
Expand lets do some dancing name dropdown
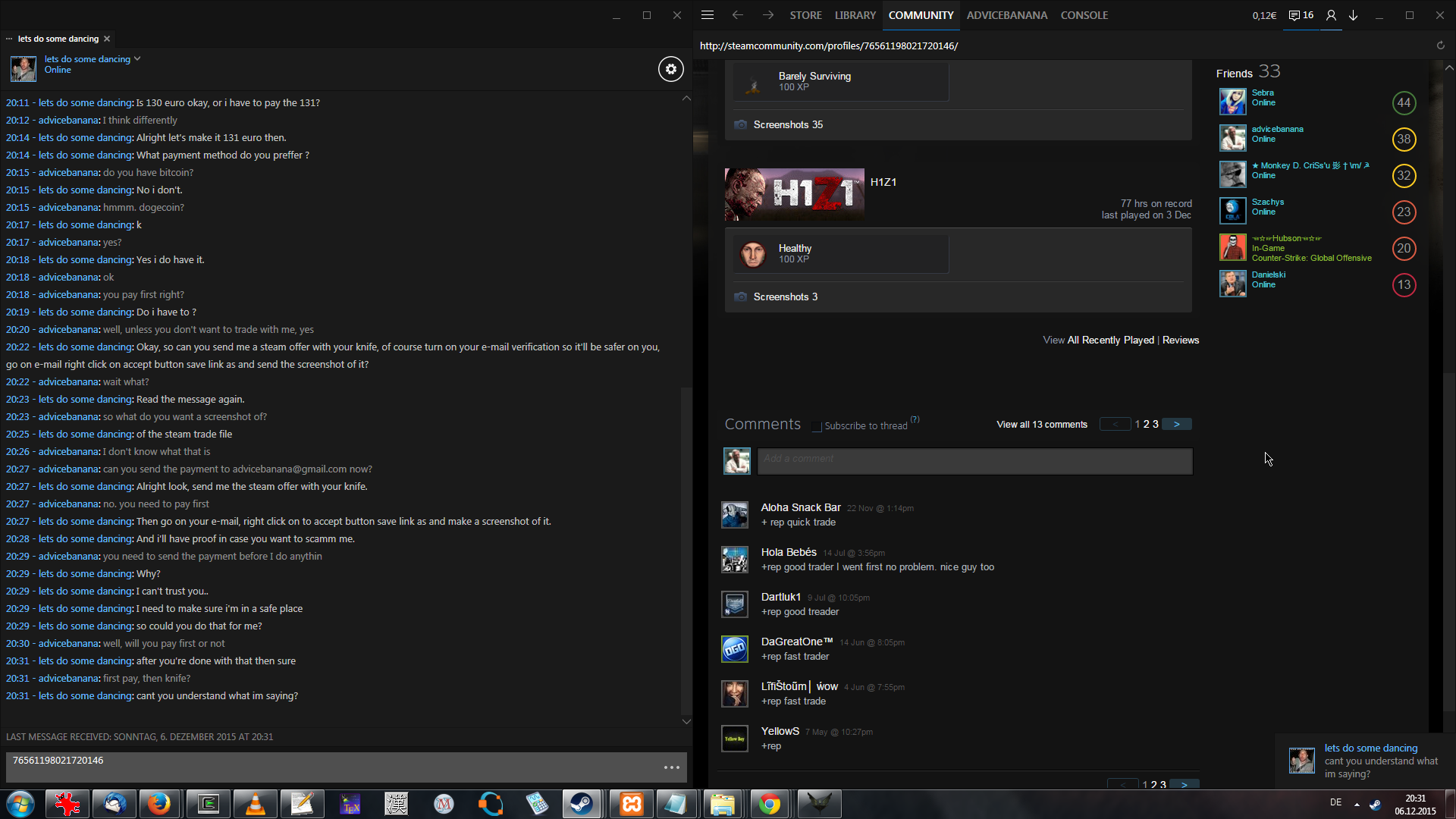137,59
